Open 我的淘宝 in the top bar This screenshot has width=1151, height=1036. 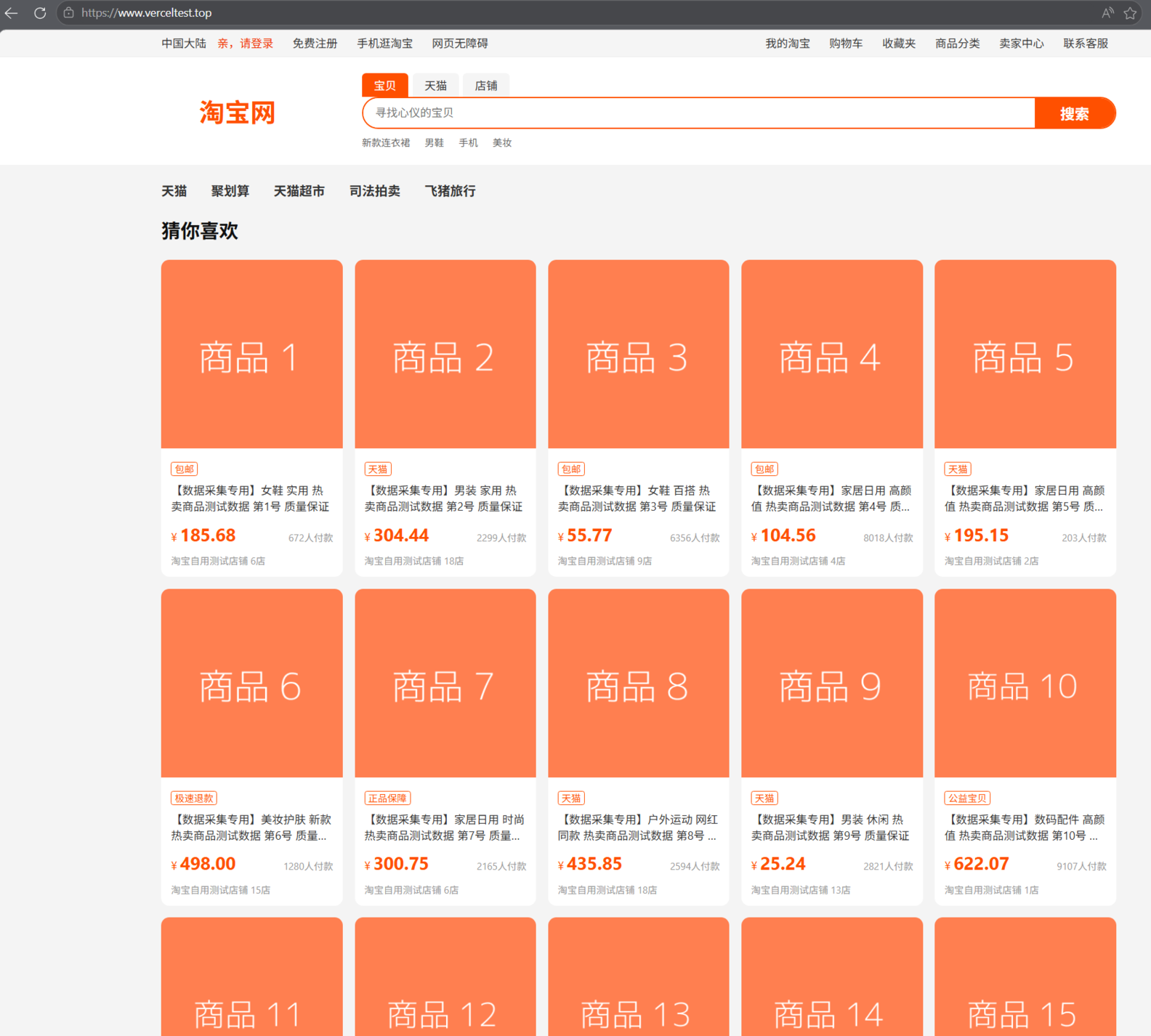(788, 44)
